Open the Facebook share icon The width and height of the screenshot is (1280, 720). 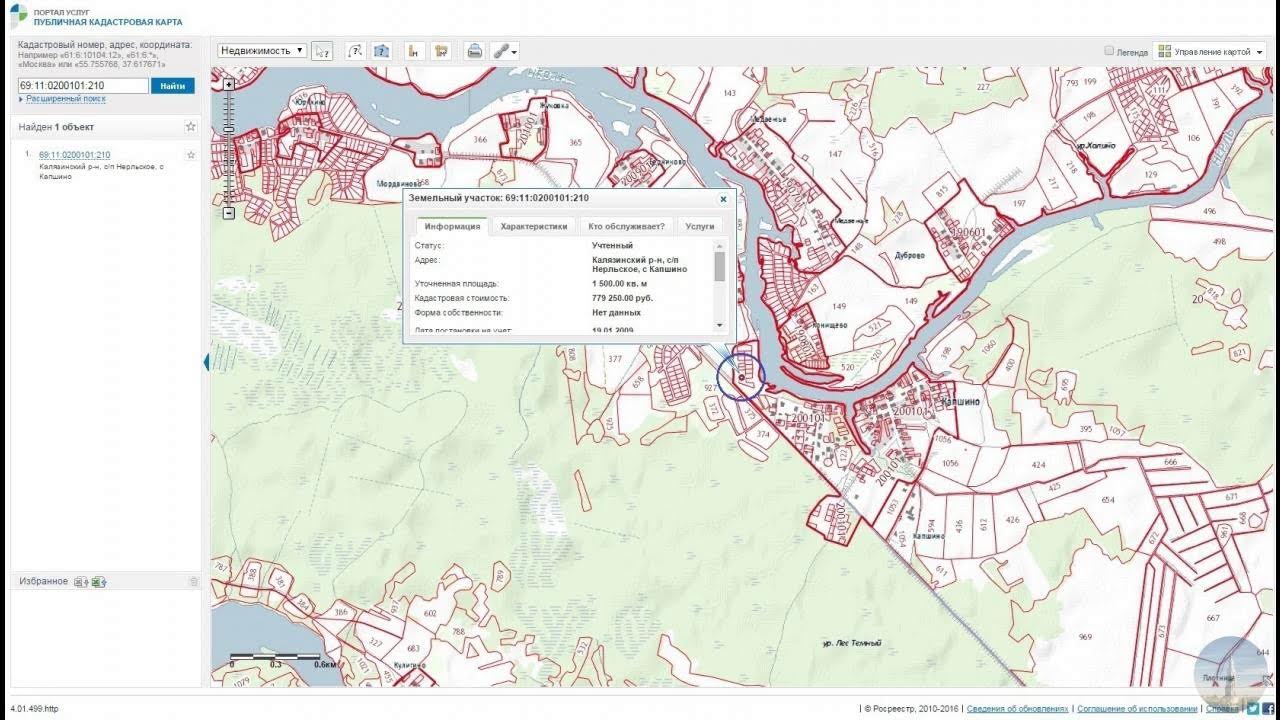(1268, 708)
